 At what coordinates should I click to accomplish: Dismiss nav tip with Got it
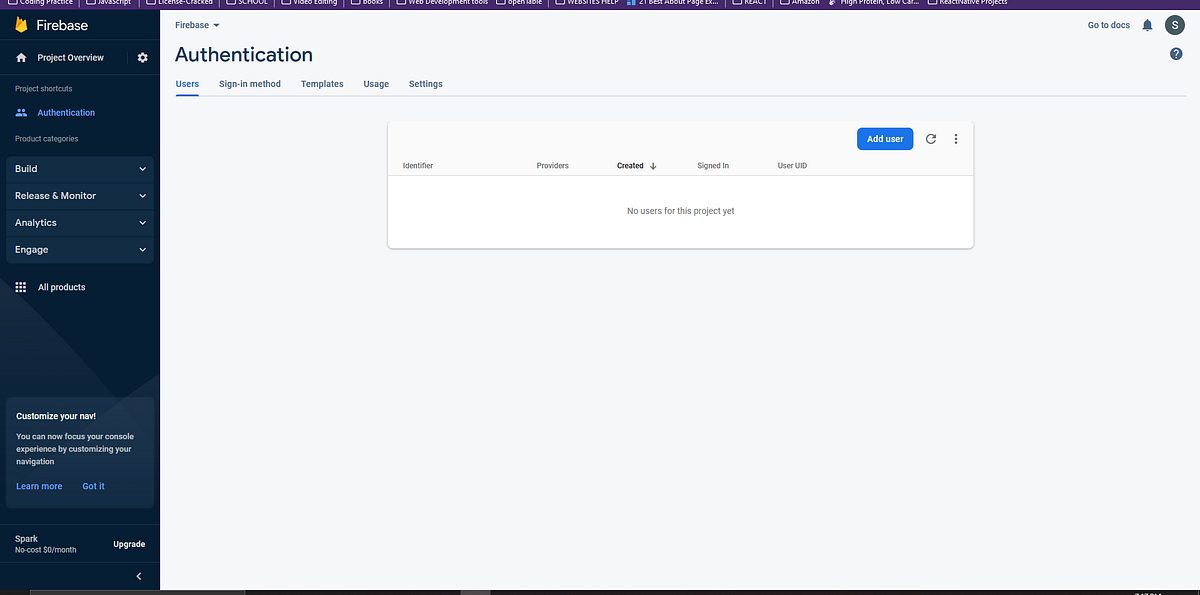point(93,486)
